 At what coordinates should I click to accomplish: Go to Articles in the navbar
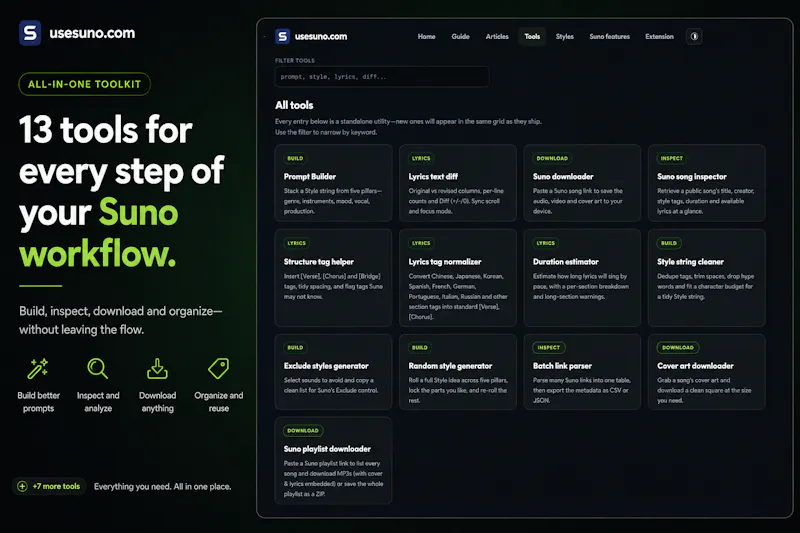point(497,36)
